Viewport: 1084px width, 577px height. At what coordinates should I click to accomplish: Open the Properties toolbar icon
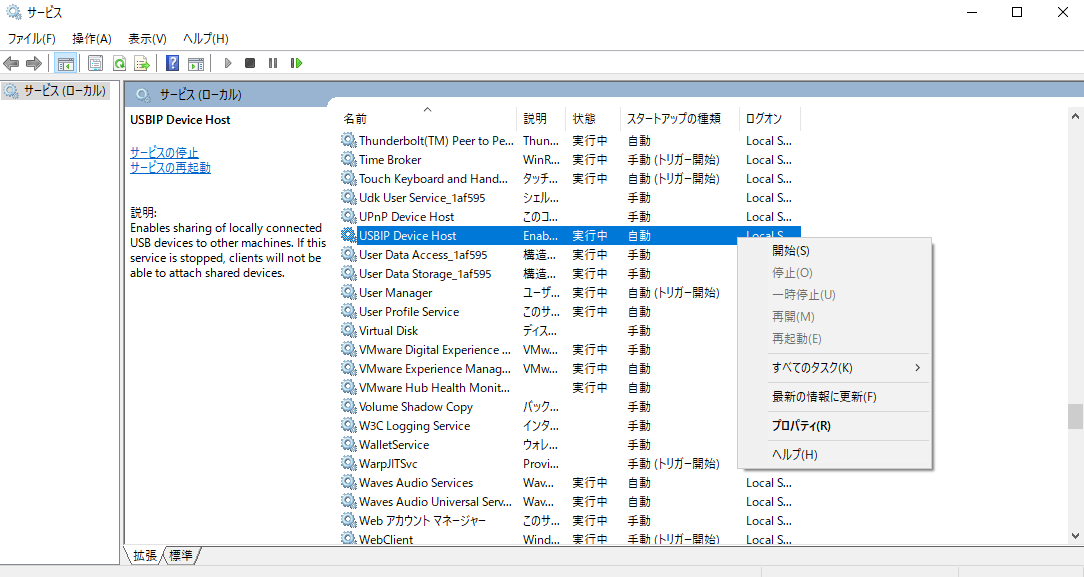[95, 64]
